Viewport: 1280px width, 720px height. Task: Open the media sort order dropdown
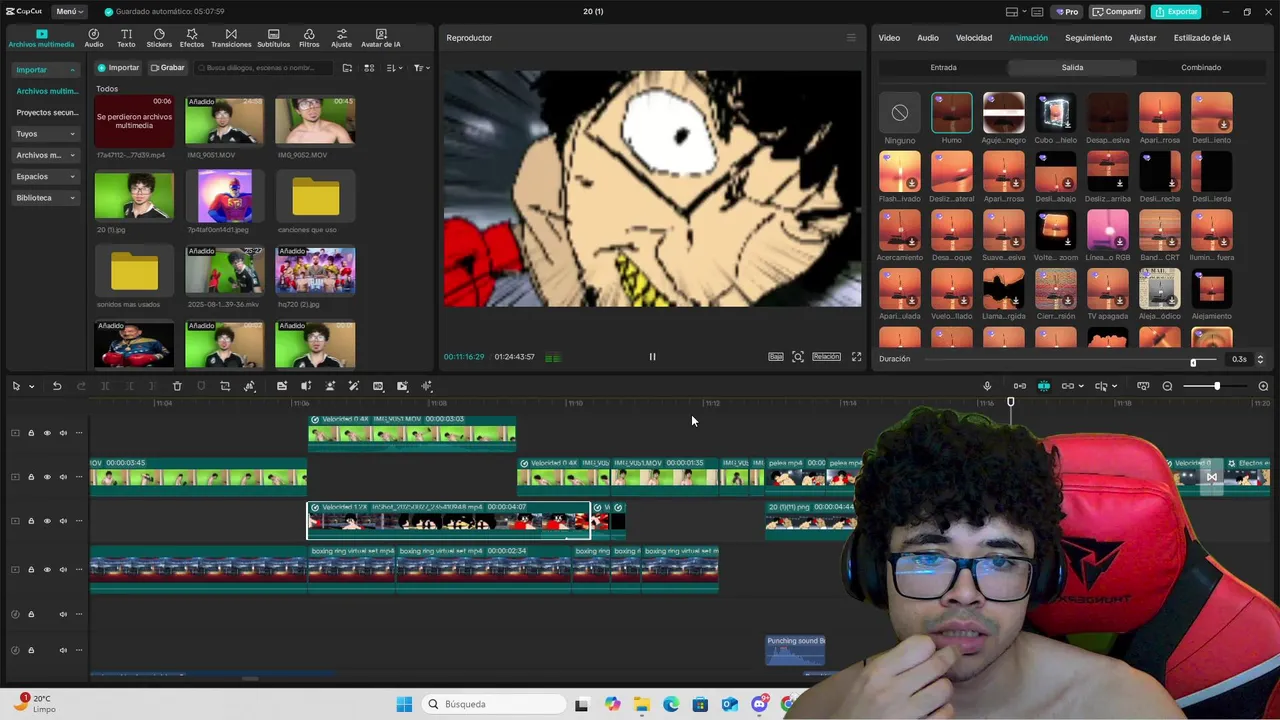click(x=394, y=68)
